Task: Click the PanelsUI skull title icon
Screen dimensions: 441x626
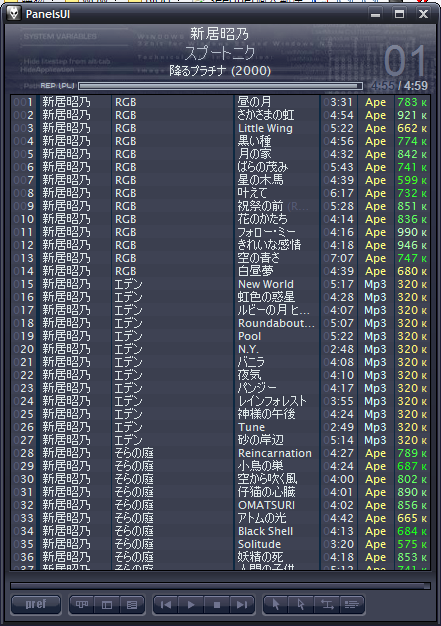Action: pyautogui.click(x=14, y=14)
